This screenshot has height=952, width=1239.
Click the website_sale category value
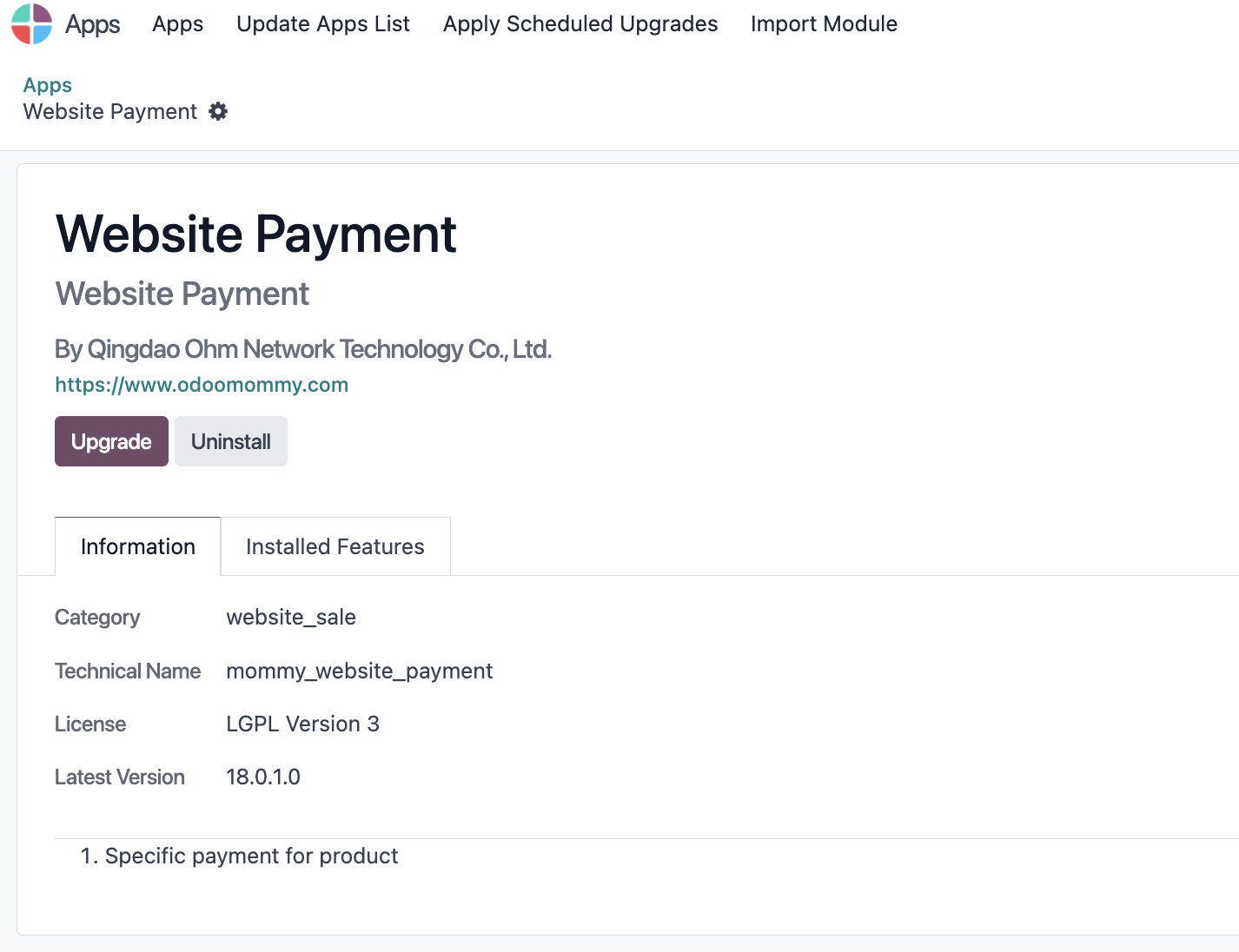(291, 617)
